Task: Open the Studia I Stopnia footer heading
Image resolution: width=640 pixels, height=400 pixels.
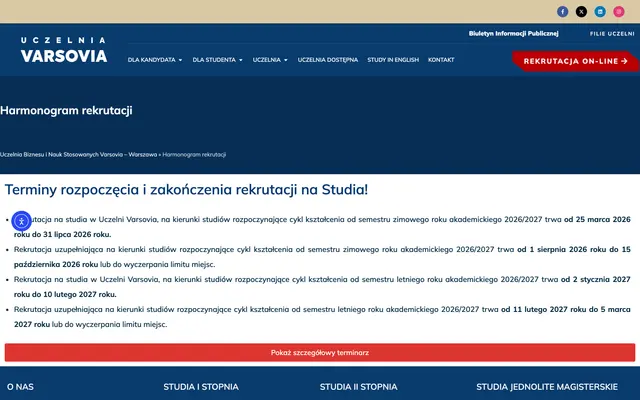Action: [x=201, y=387]
